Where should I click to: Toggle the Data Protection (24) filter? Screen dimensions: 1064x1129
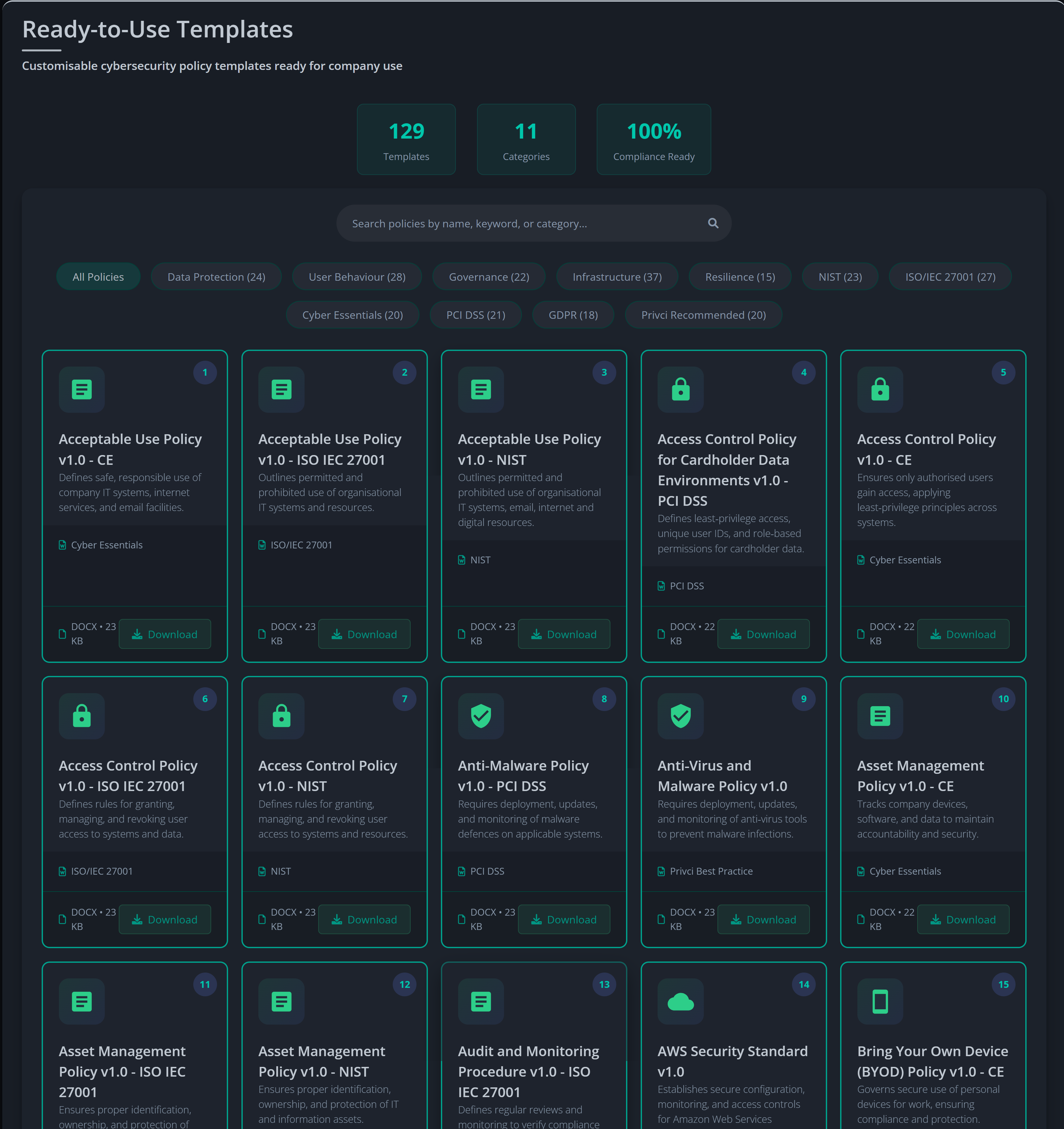(216, 276)
